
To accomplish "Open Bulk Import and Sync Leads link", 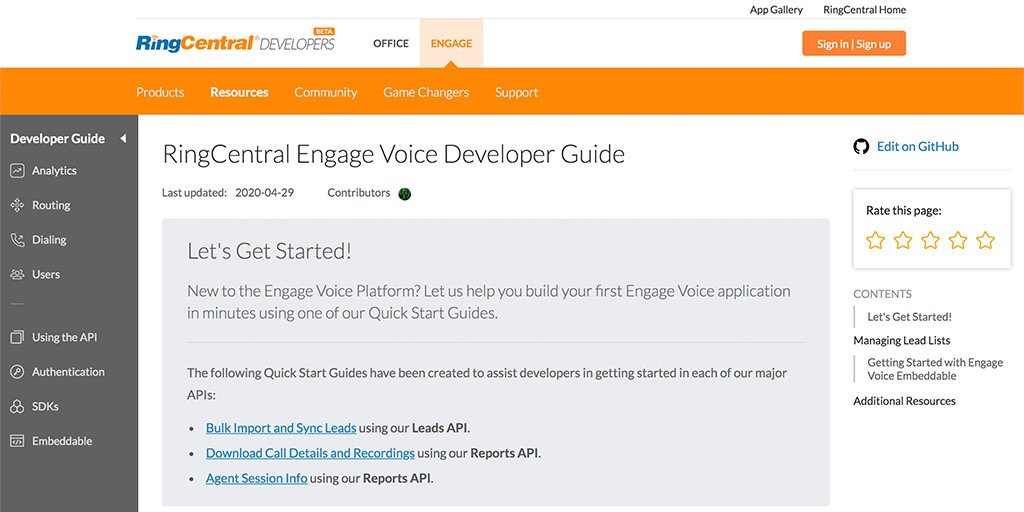I will [281, 428].
